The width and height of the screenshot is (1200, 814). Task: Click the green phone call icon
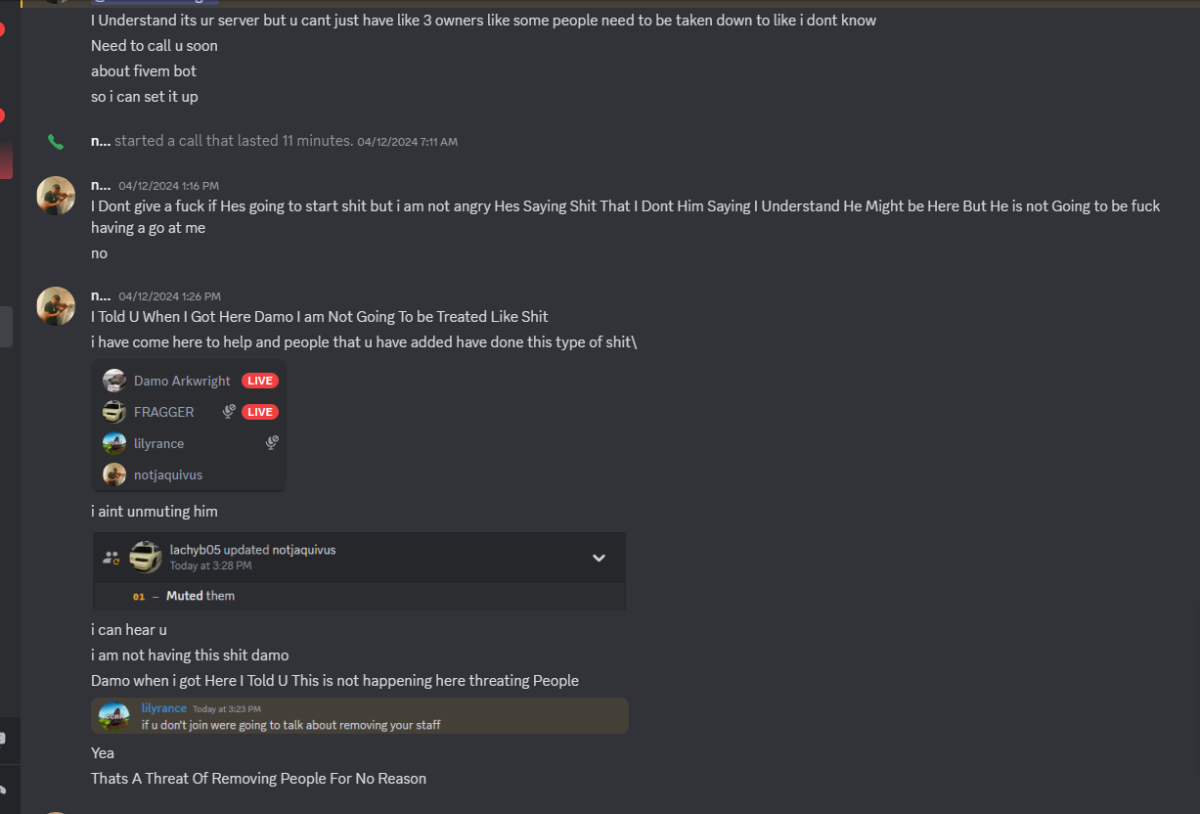pyautogui.click(x=56, y=142)
